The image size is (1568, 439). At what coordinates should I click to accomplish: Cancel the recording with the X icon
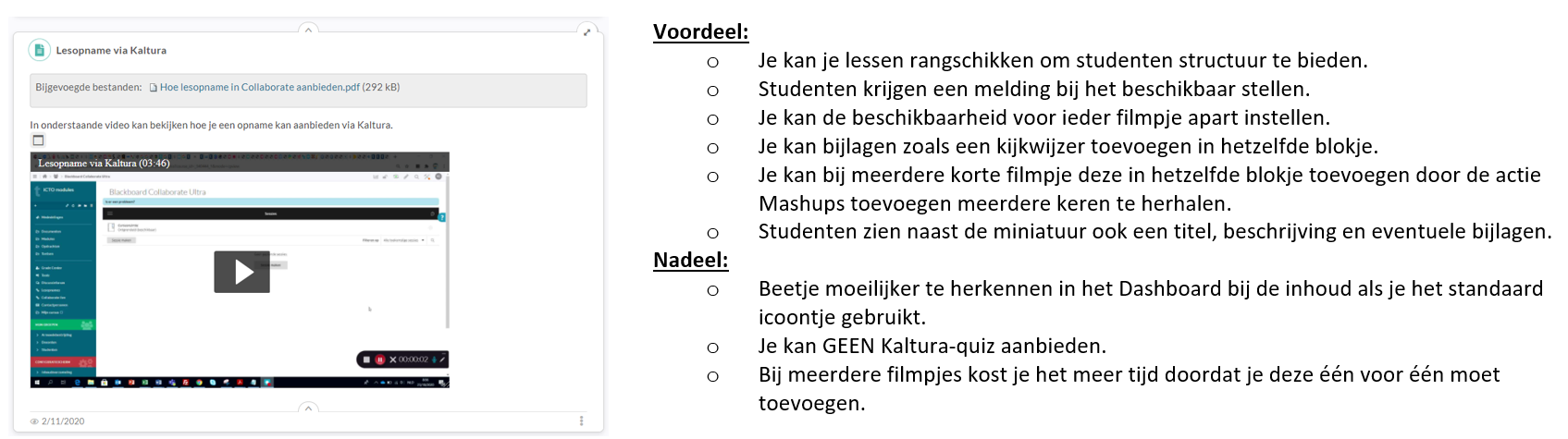(x=392, y=360)
